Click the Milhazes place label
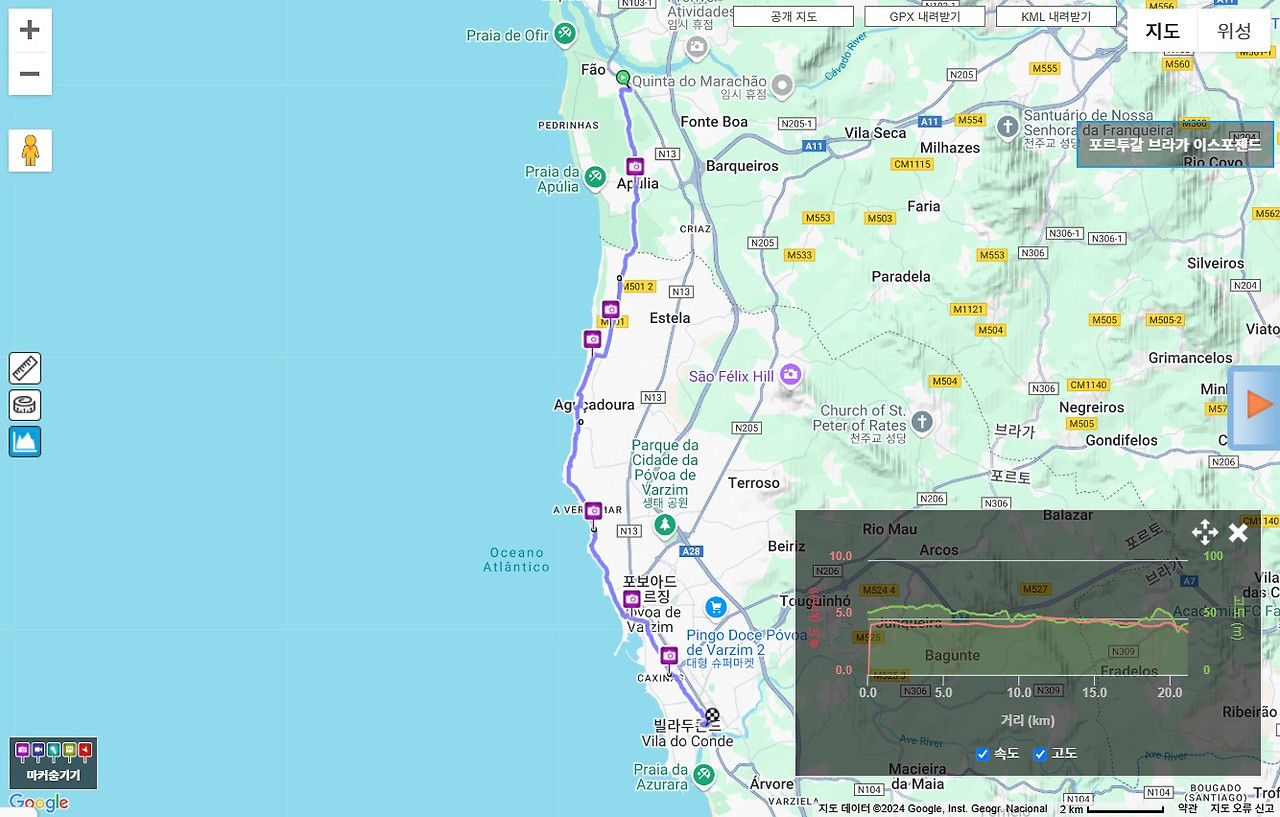The image size is (1280, 817). click(950, 148)
